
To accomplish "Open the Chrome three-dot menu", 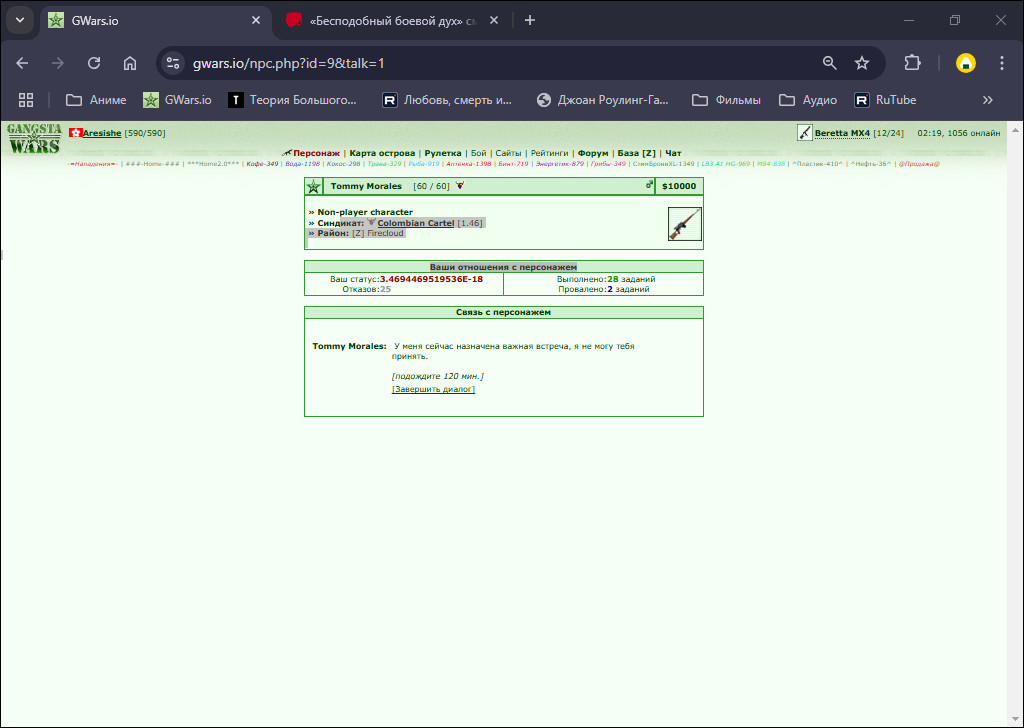I will click(x=1002, y=63).
